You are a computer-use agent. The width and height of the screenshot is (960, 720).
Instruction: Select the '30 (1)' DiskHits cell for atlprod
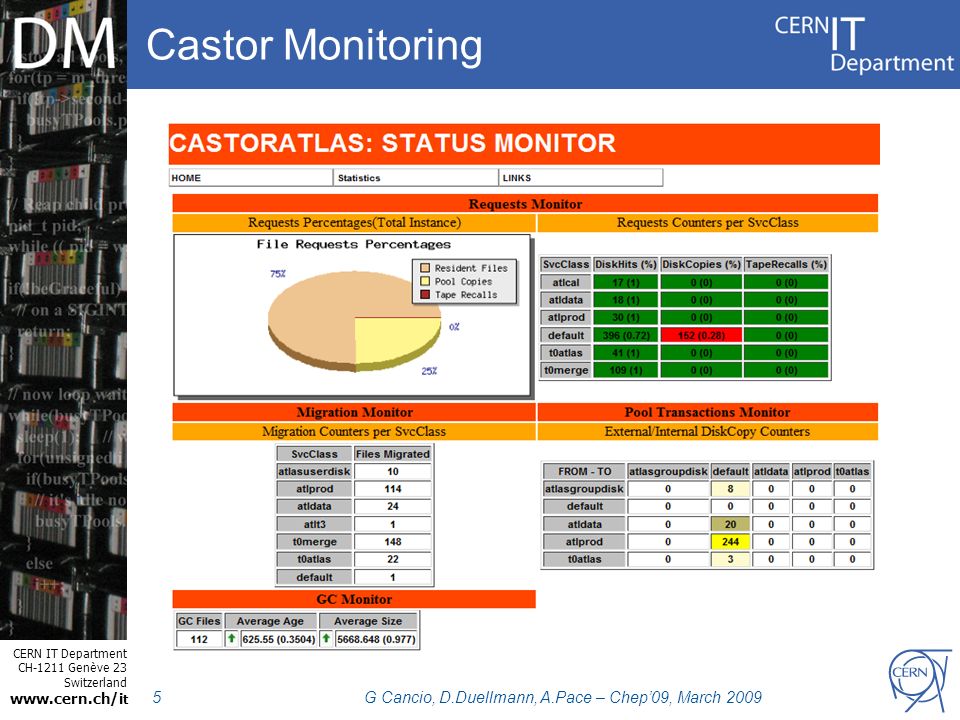(626, 317)
